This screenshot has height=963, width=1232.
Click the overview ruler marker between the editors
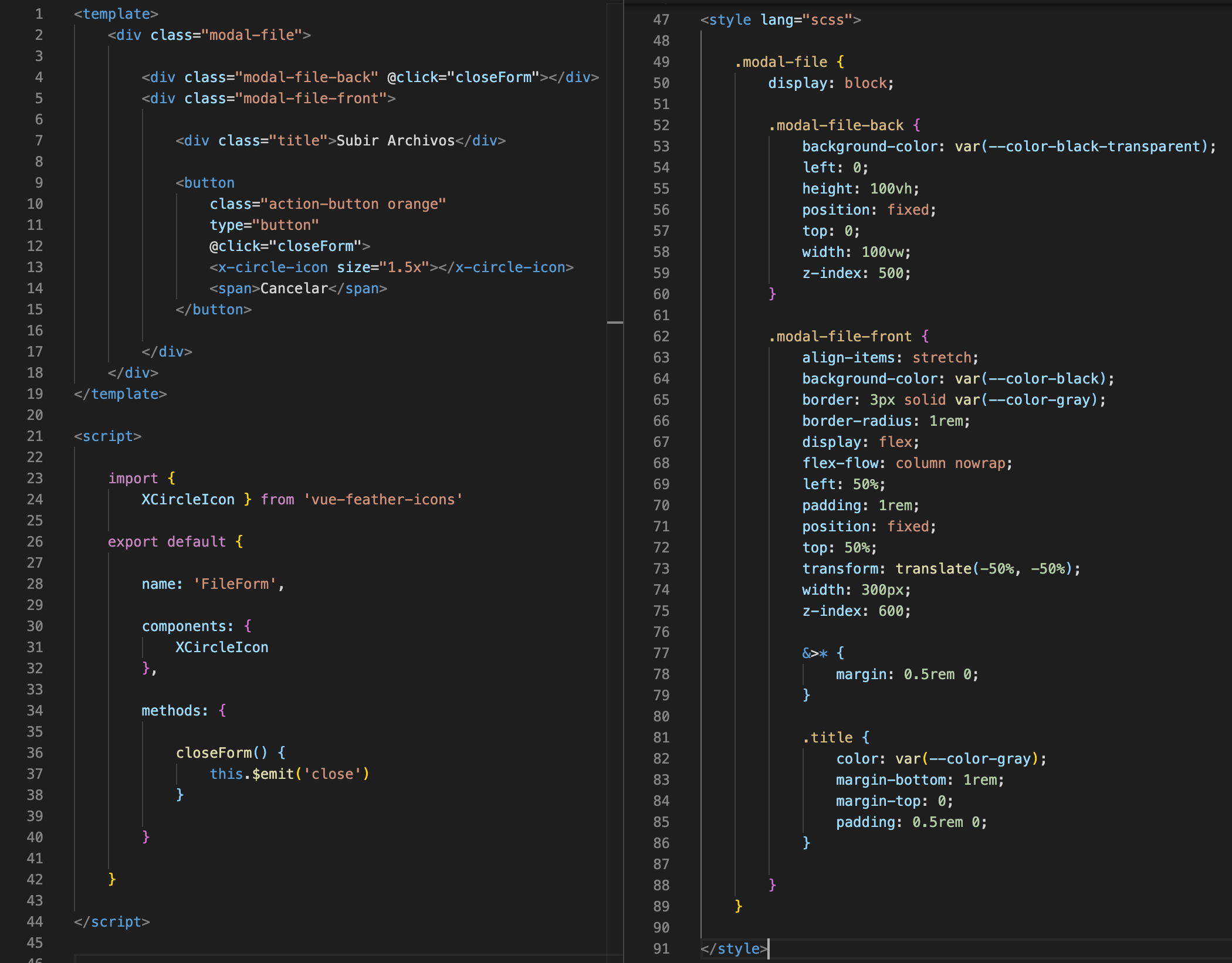point(614,323)
